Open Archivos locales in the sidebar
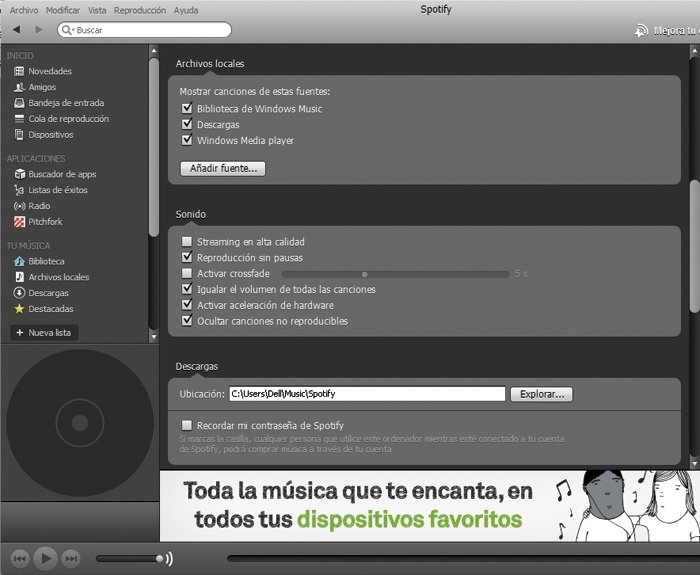 tap(52, 277)
